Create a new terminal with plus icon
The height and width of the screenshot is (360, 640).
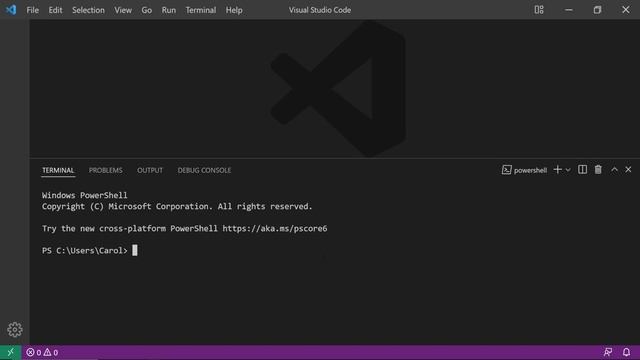557,170
